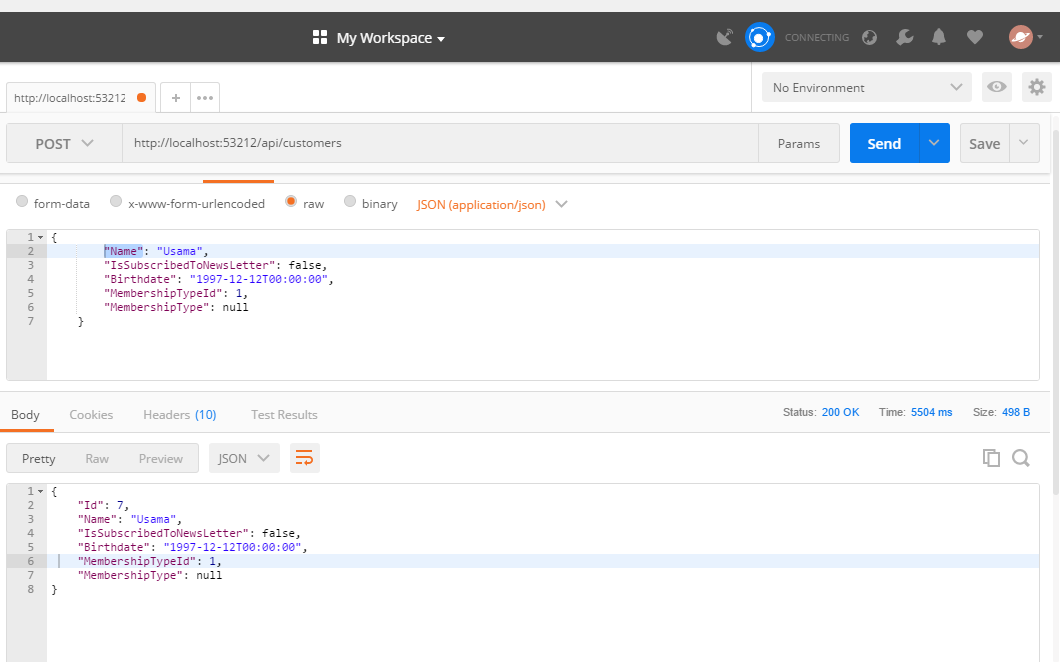Click the CONNECTING status text
This screenshot has height=662, width=1060.
(x=817, y=38)
